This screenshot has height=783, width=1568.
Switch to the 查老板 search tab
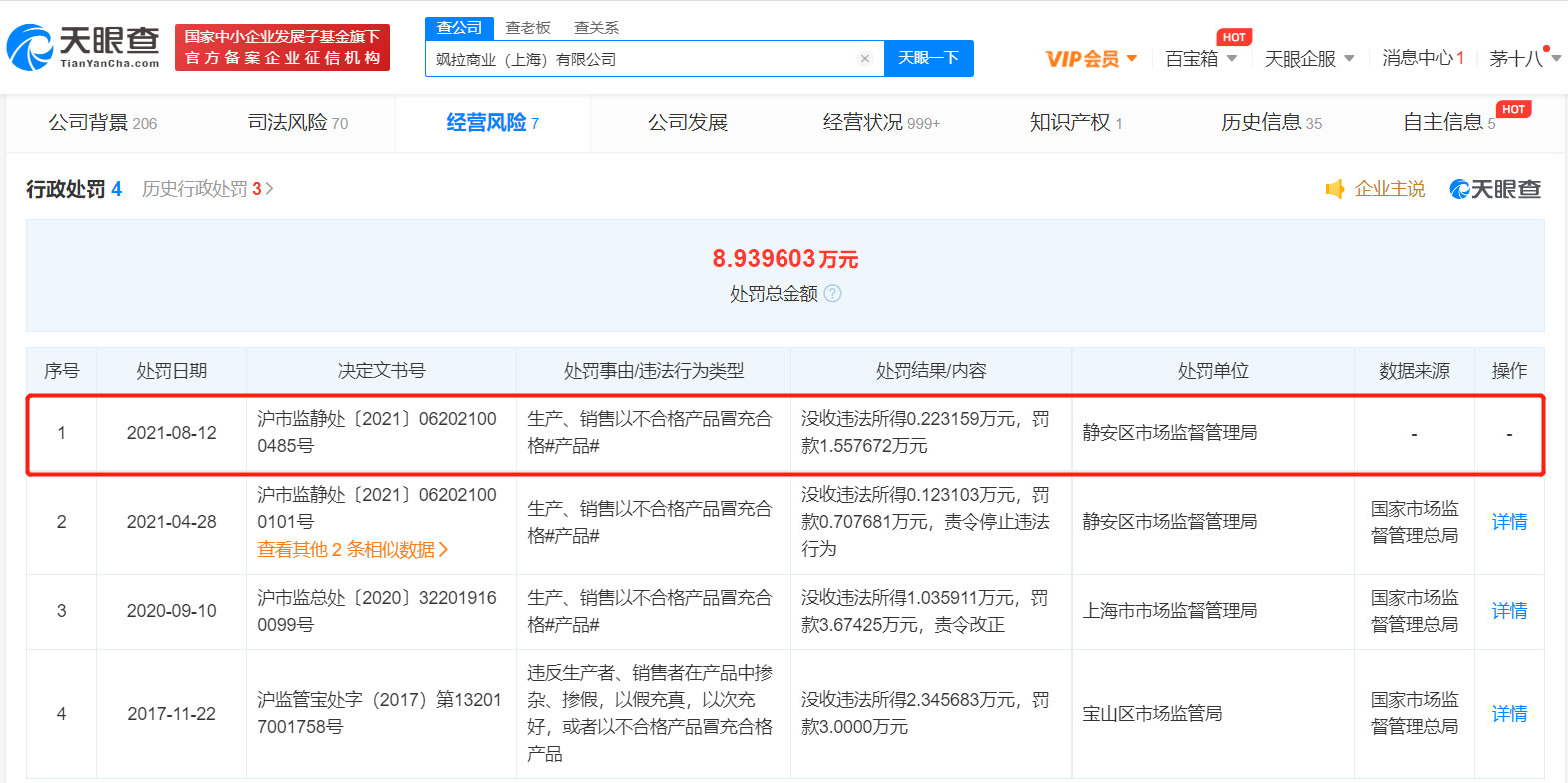(x=528, y=28)
